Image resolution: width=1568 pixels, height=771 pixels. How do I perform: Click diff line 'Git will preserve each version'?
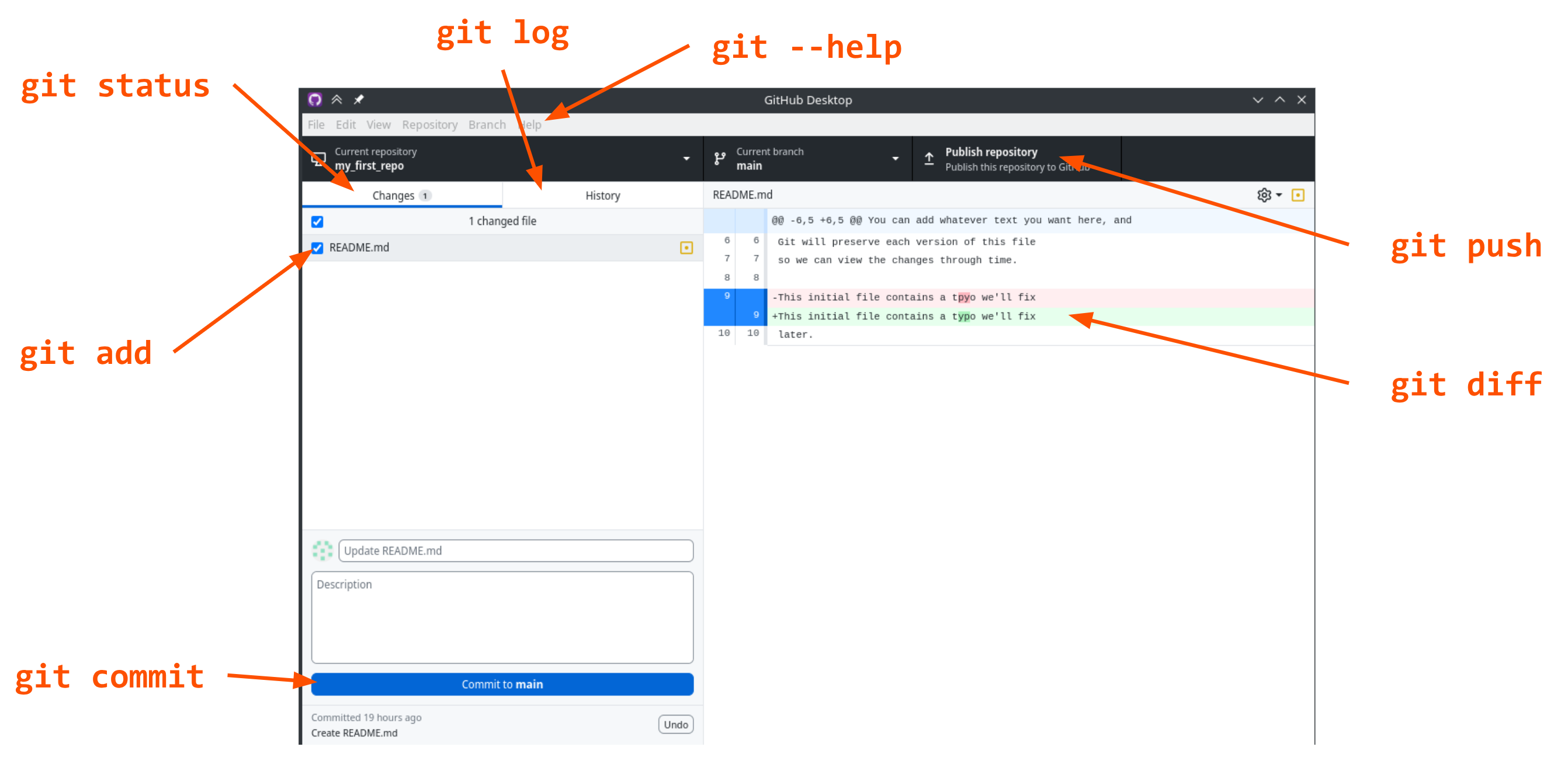click(906, 242)
